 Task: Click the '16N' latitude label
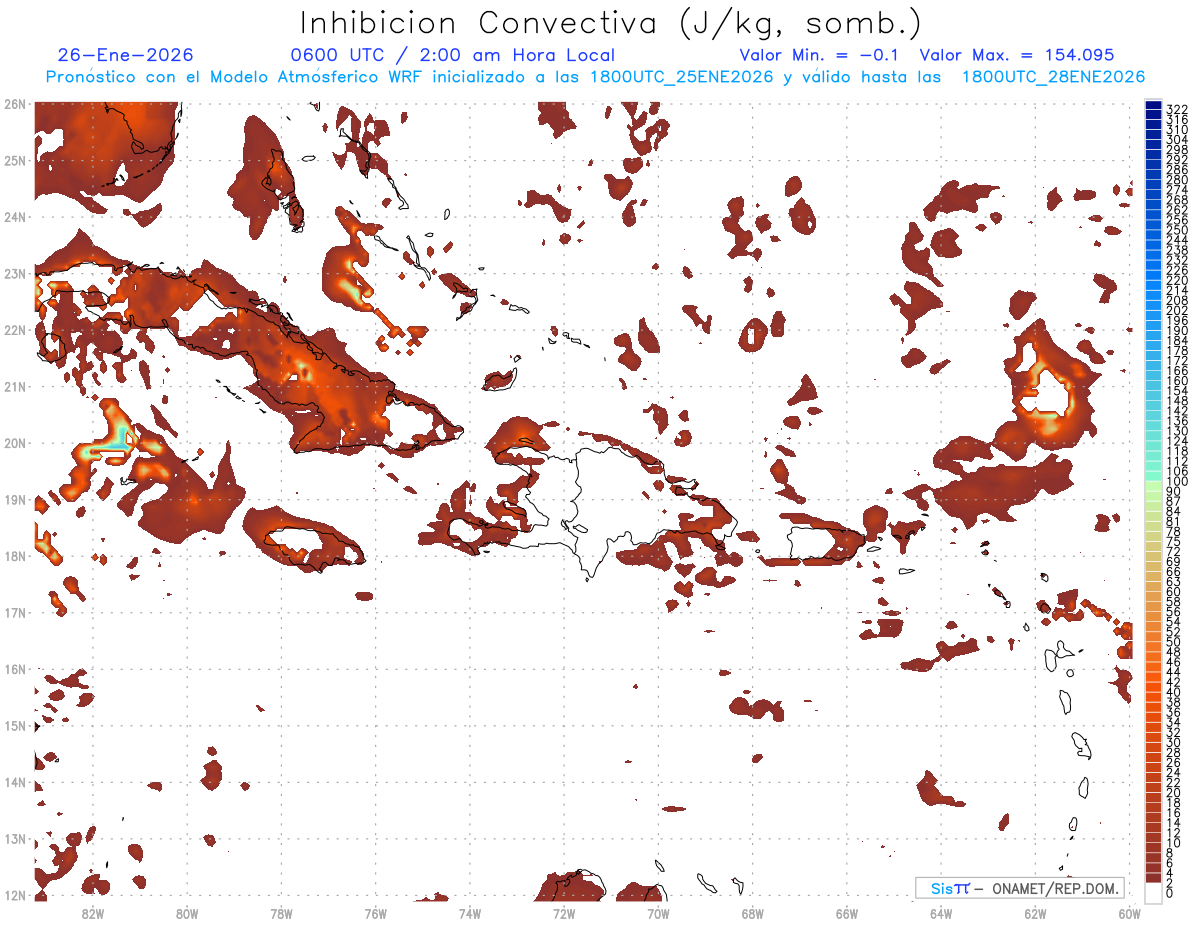15,669
